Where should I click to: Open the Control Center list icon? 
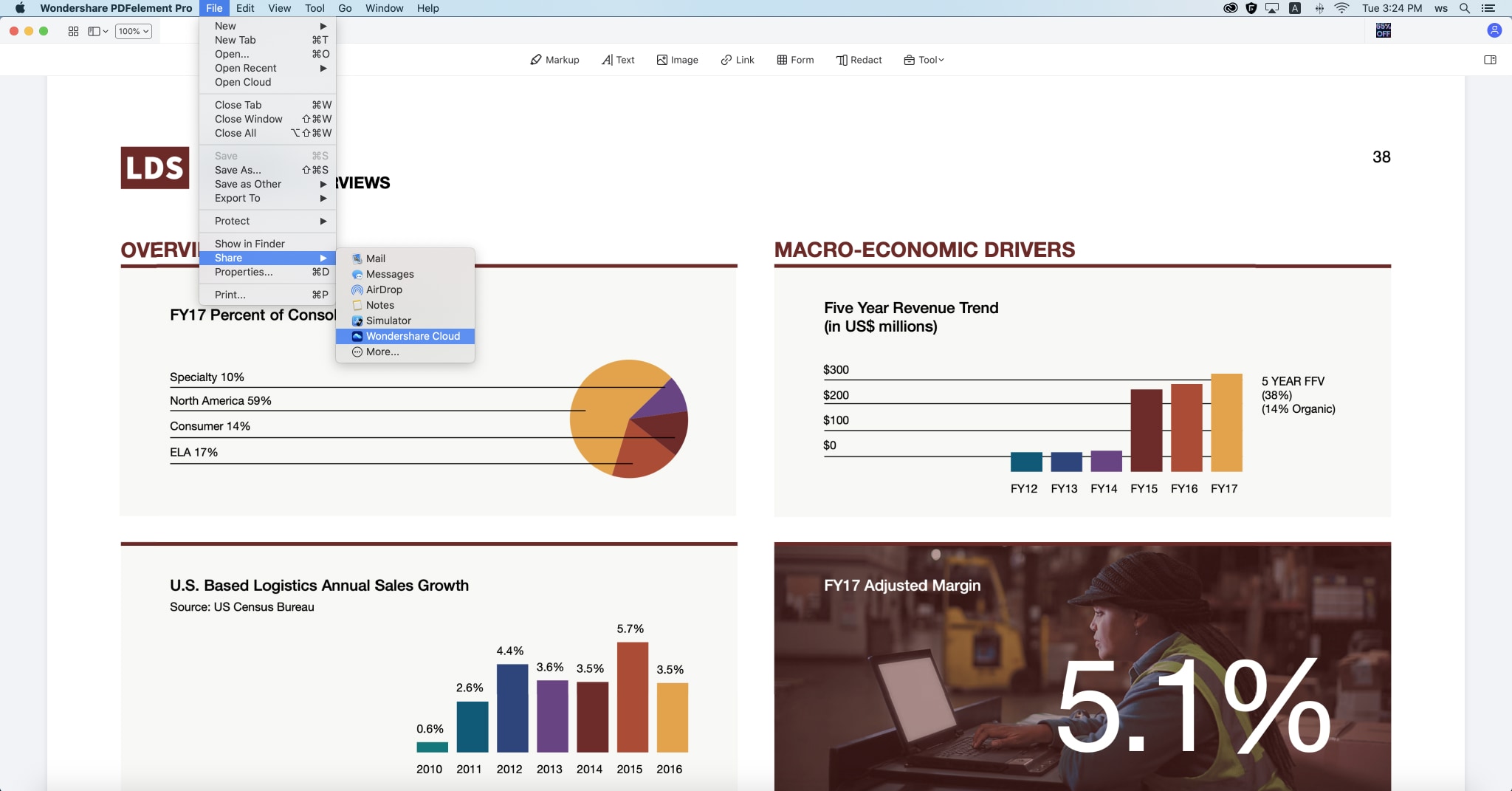(x=1488, y=8)
